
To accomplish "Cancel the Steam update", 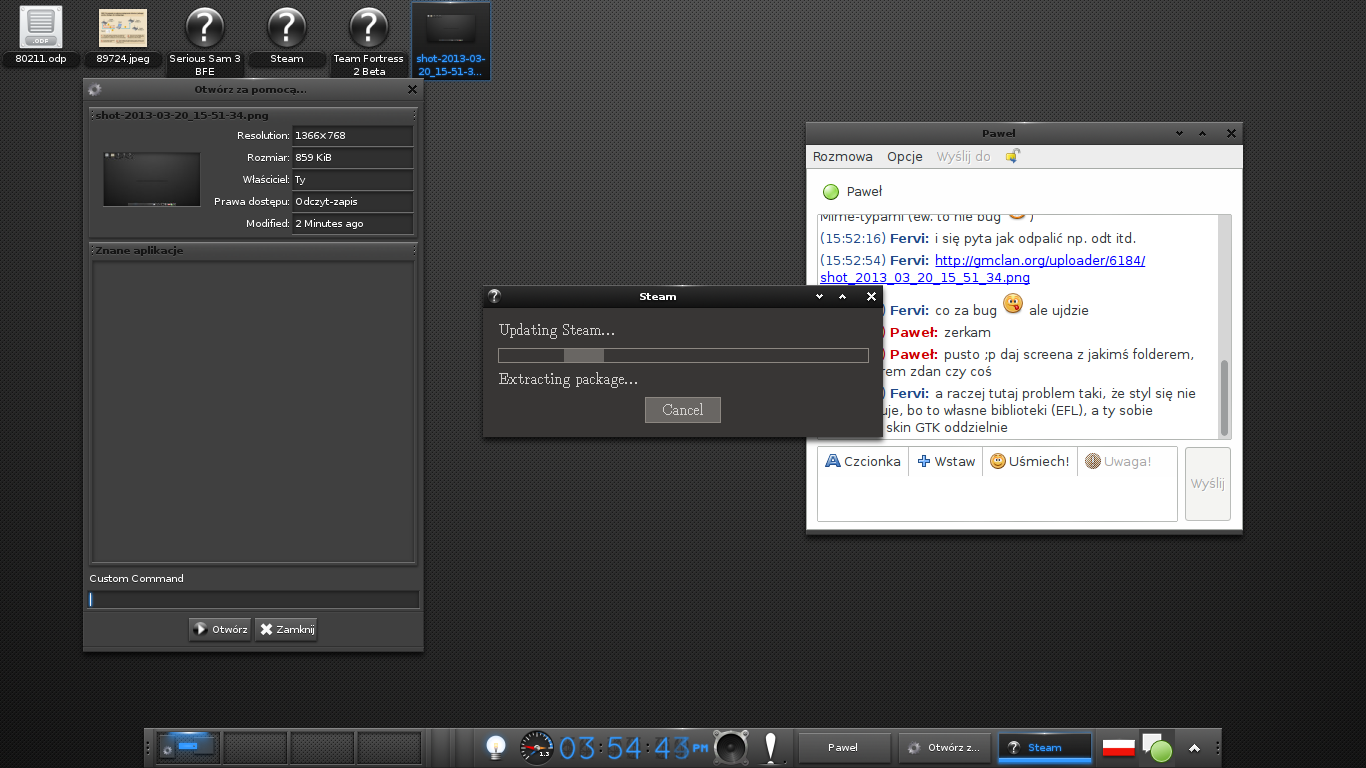I will tap(682, 410).
